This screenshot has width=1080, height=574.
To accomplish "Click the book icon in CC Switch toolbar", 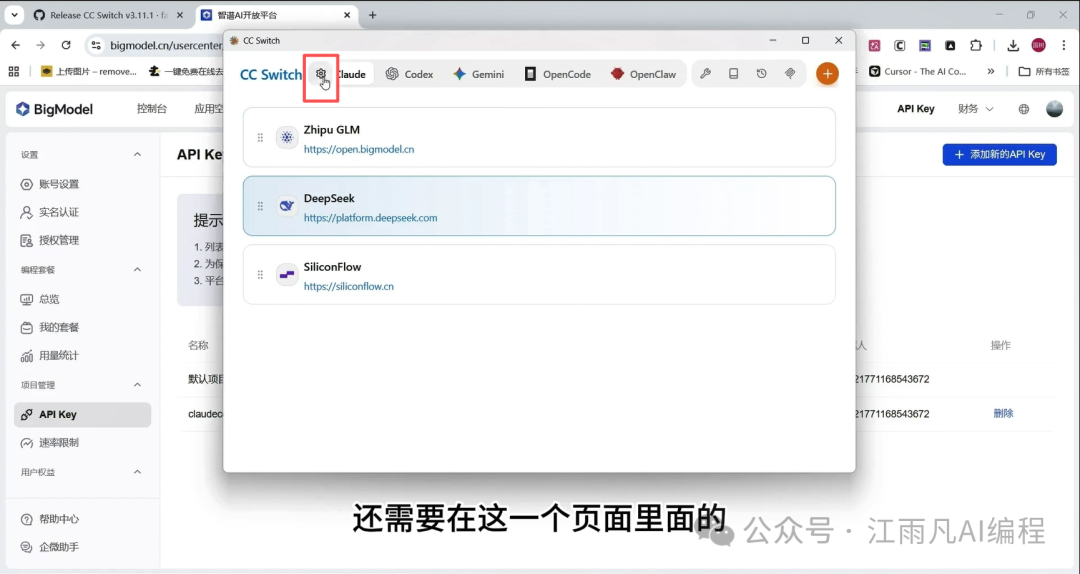I will pos(734,74).
